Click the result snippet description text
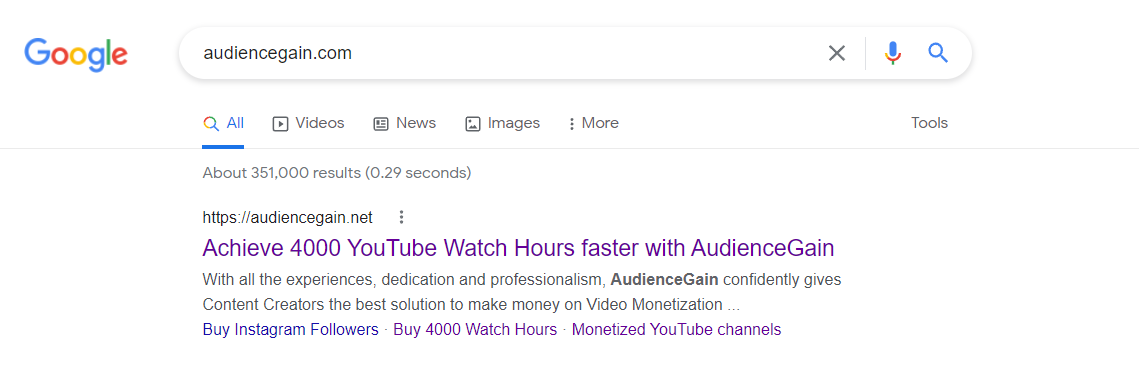Viewport: 1139px width, 379px height. [x=522, y=291]
